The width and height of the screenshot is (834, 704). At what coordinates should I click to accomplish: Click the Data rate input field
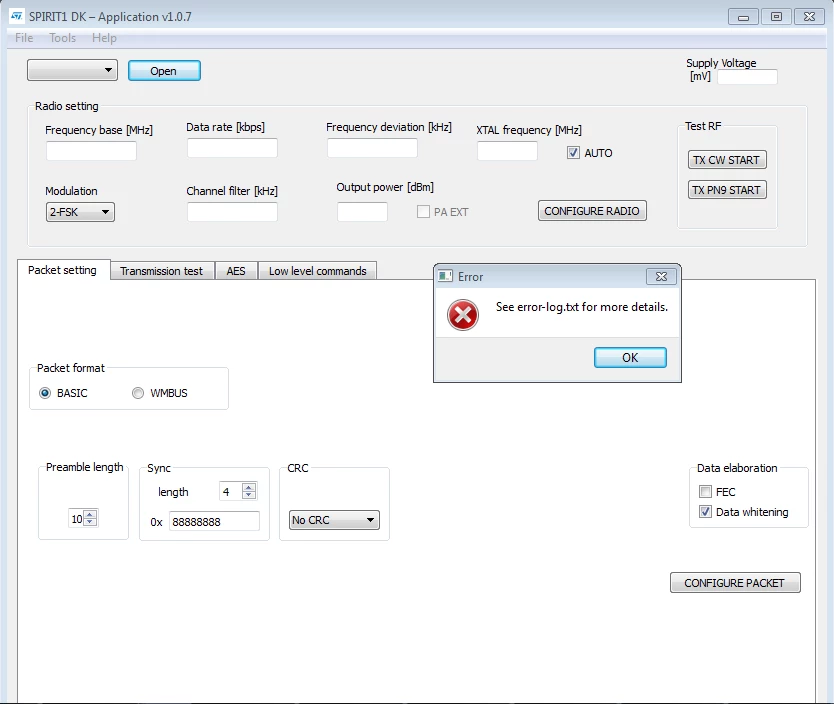(x=232, y=148)
